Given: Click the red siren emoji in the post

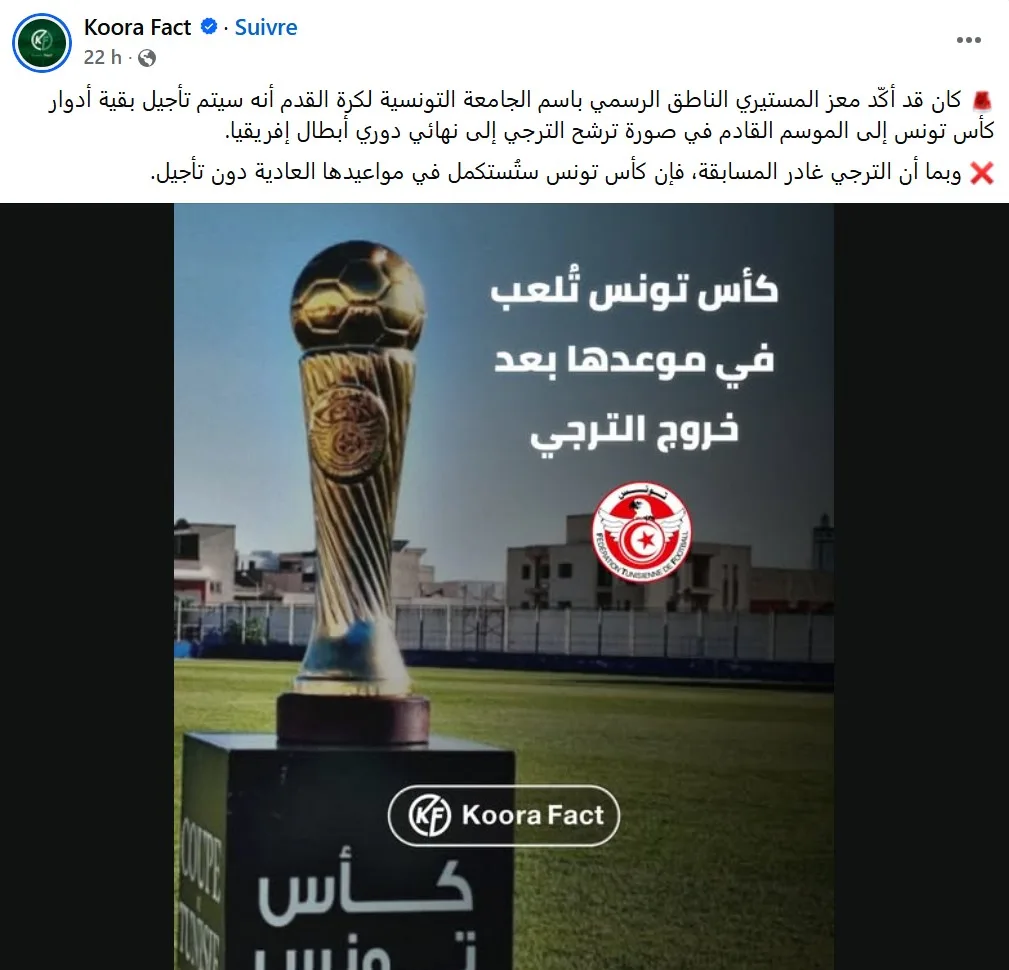Looking at the screenshot, I should (983, 100).
